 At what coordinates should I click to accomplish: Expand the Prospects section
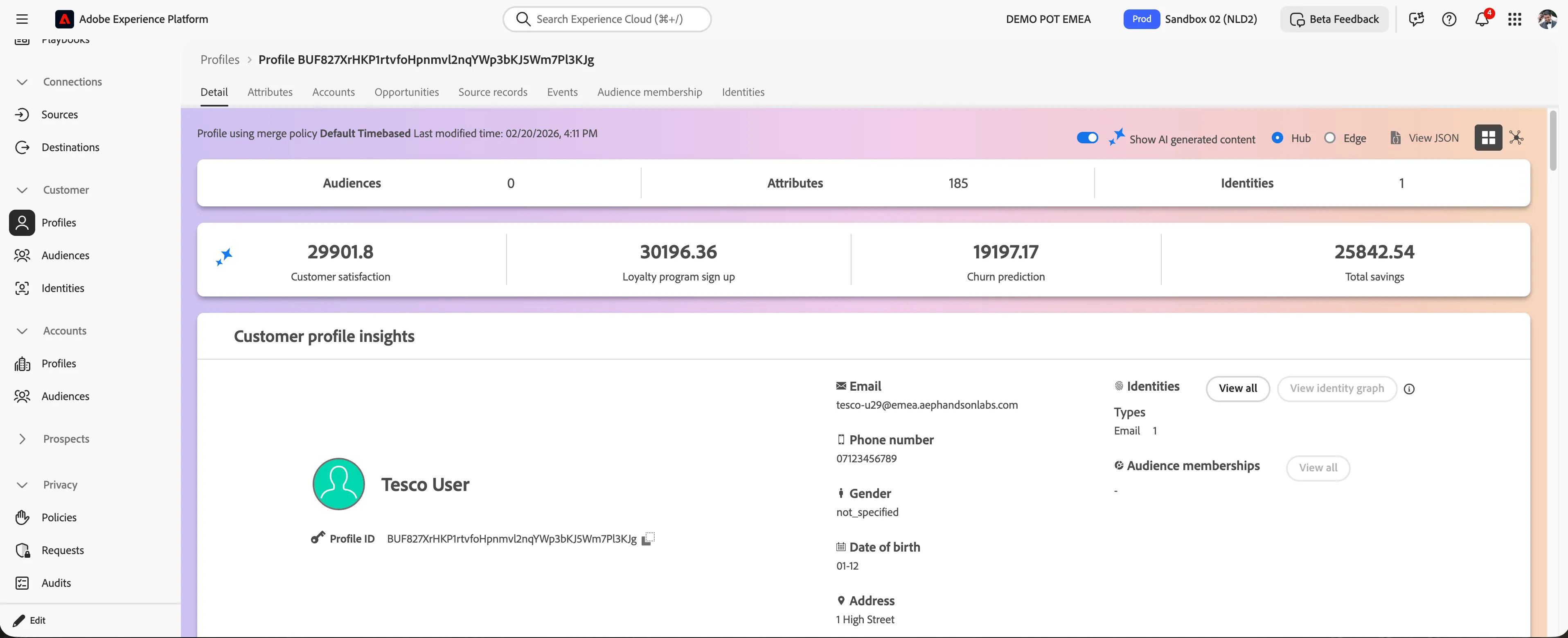click(22, 439)
